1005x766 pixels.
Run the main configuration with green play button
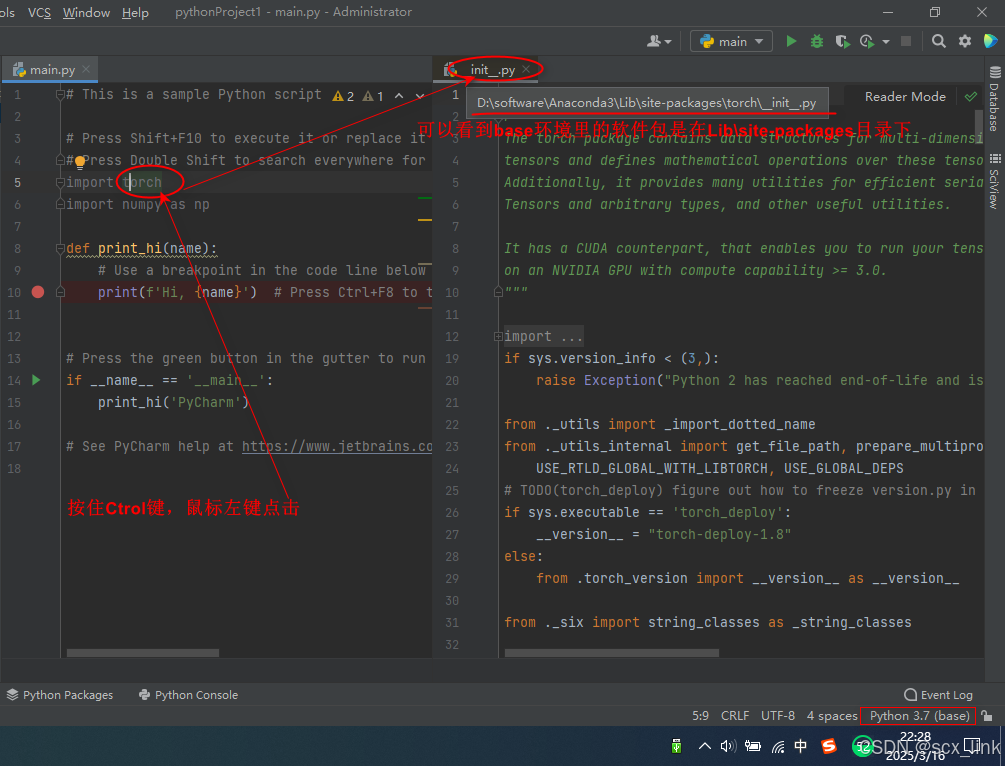pos(791,42)
